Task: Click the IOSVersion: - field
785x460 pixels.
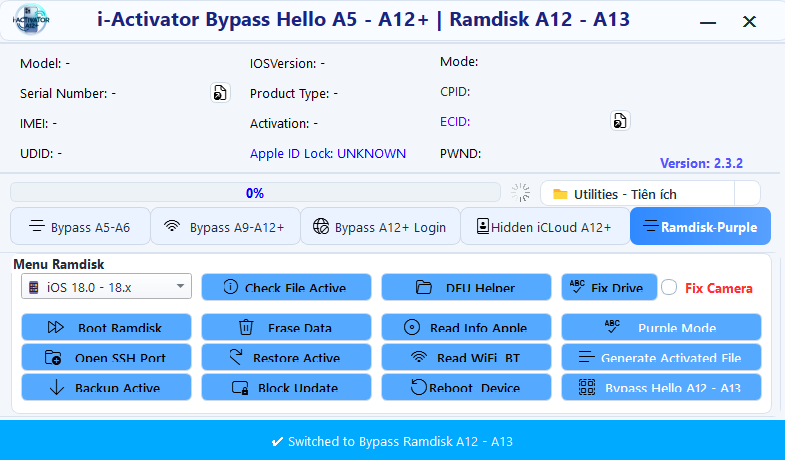Action: tap(287, 64)
